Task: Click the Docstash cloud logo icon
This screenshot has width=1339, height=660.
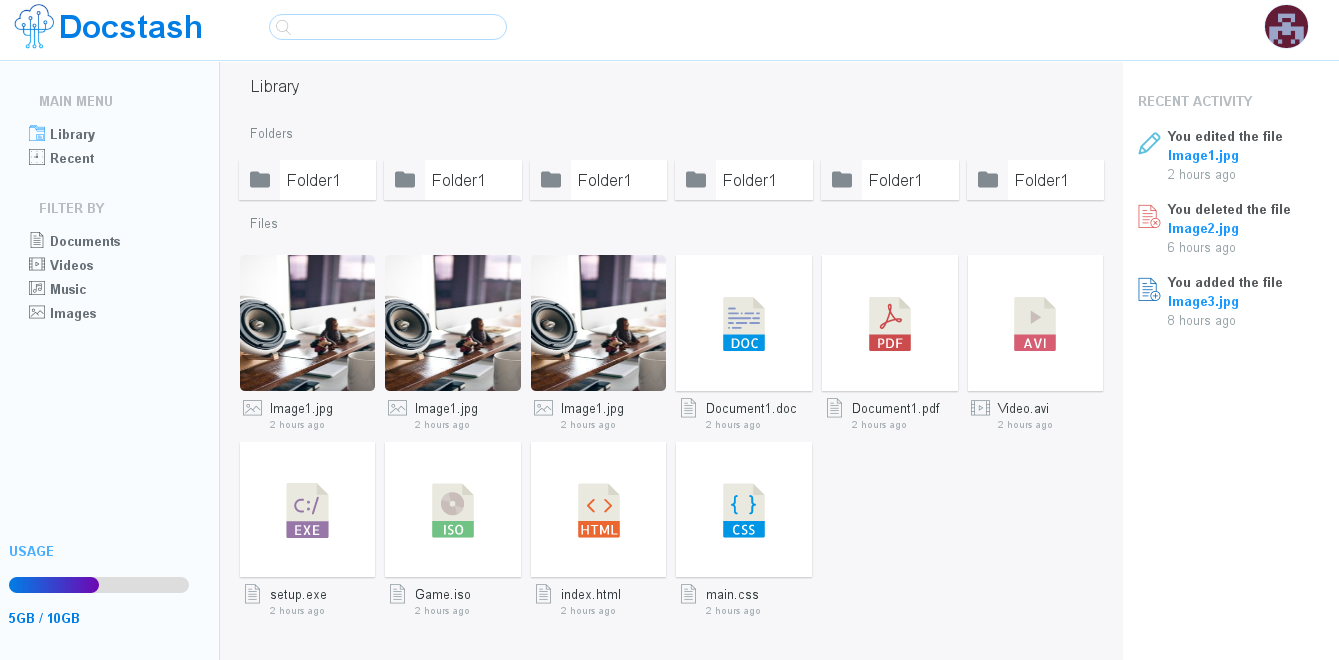Action: click(34, 27)
